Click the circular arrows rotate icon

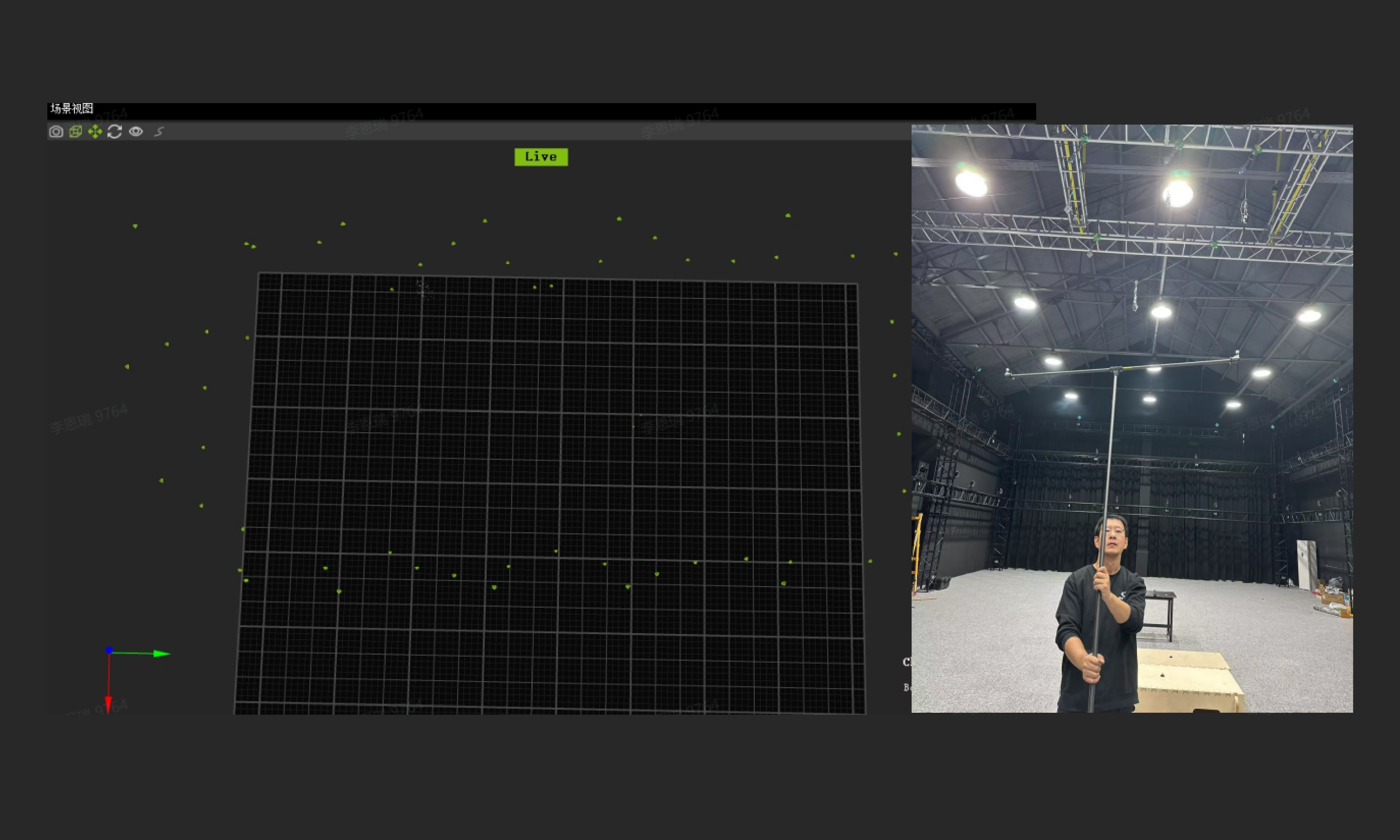point(115,132)
